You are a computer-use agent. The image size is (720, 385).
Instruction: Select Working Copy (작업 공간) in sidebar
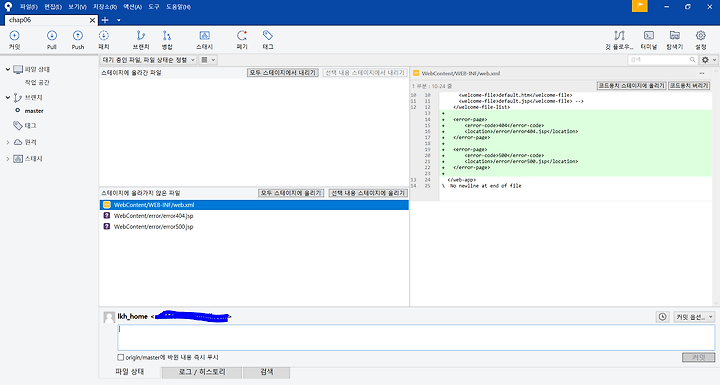tap(37, 83)
